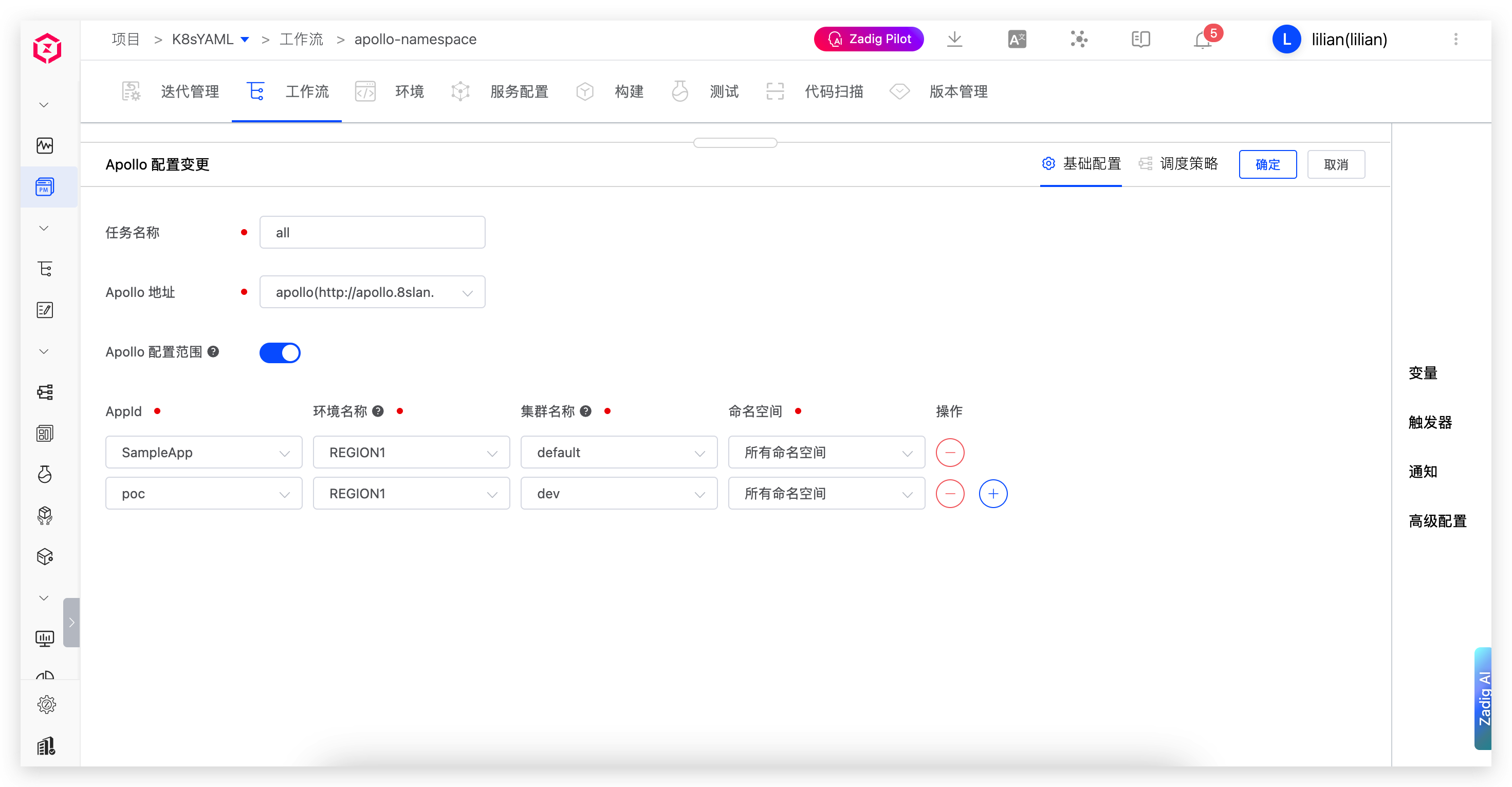Open the documentation book icon
Image resolution: width=1512 pixels, height=787 pixels.
coord(1140,40)
